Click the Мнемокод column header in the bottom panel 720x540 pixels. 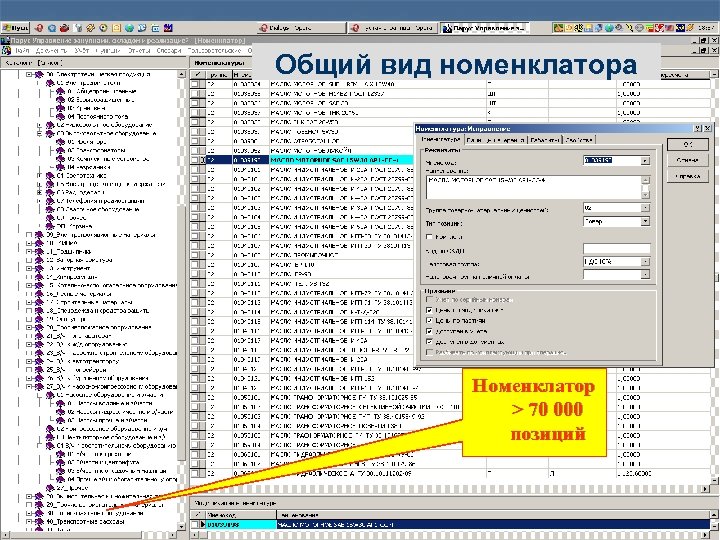(241, 515)
